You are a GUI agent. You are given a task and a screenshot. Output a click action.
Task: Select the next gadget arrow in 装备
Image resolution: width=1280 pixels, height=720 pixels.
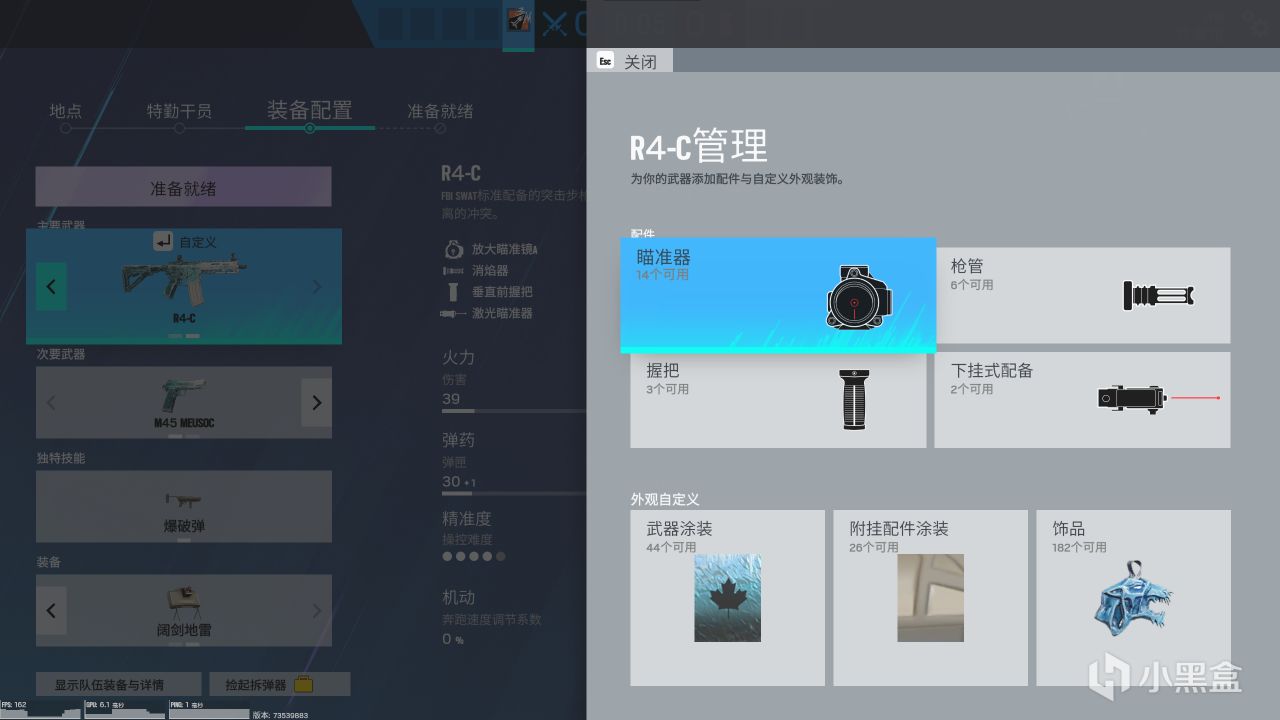tap(317, 610)
